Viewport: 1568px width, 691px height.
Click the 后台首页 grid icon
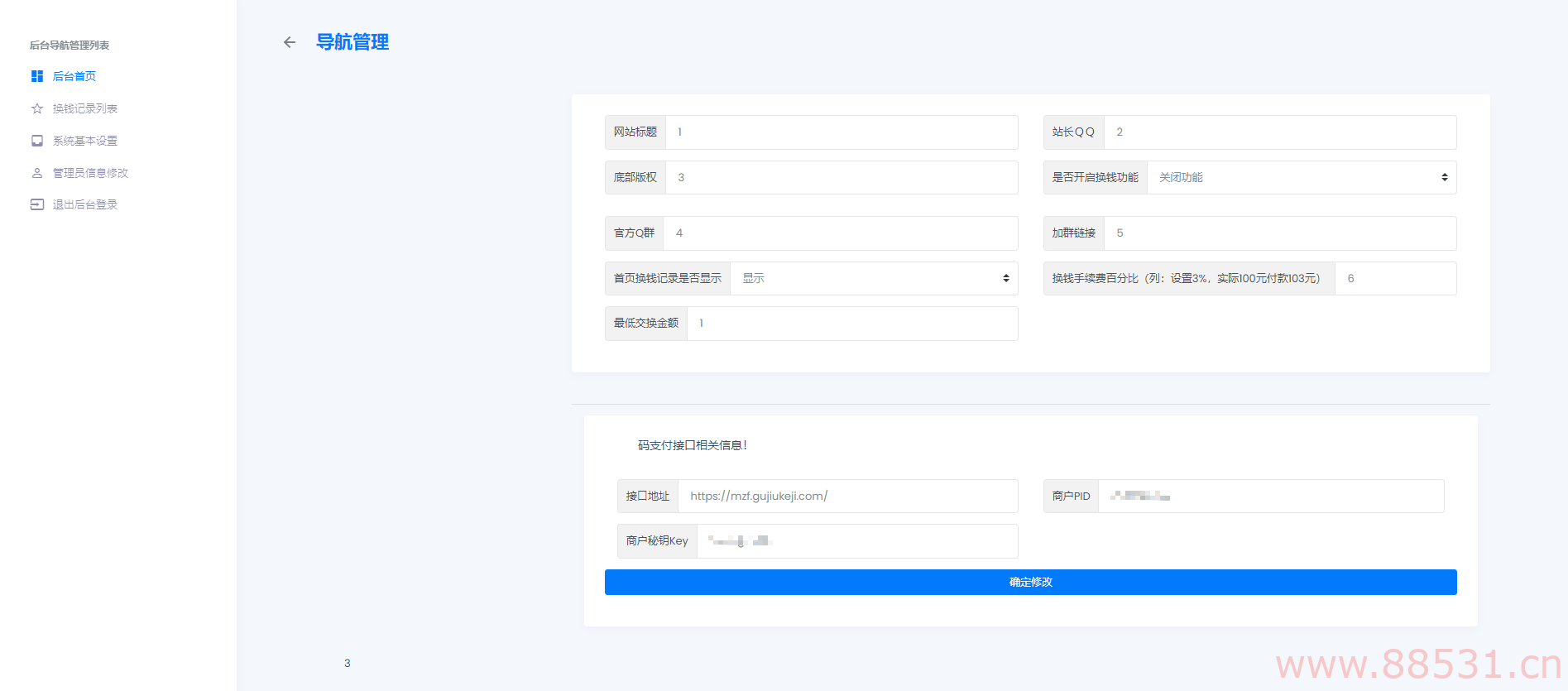(37, 76)
